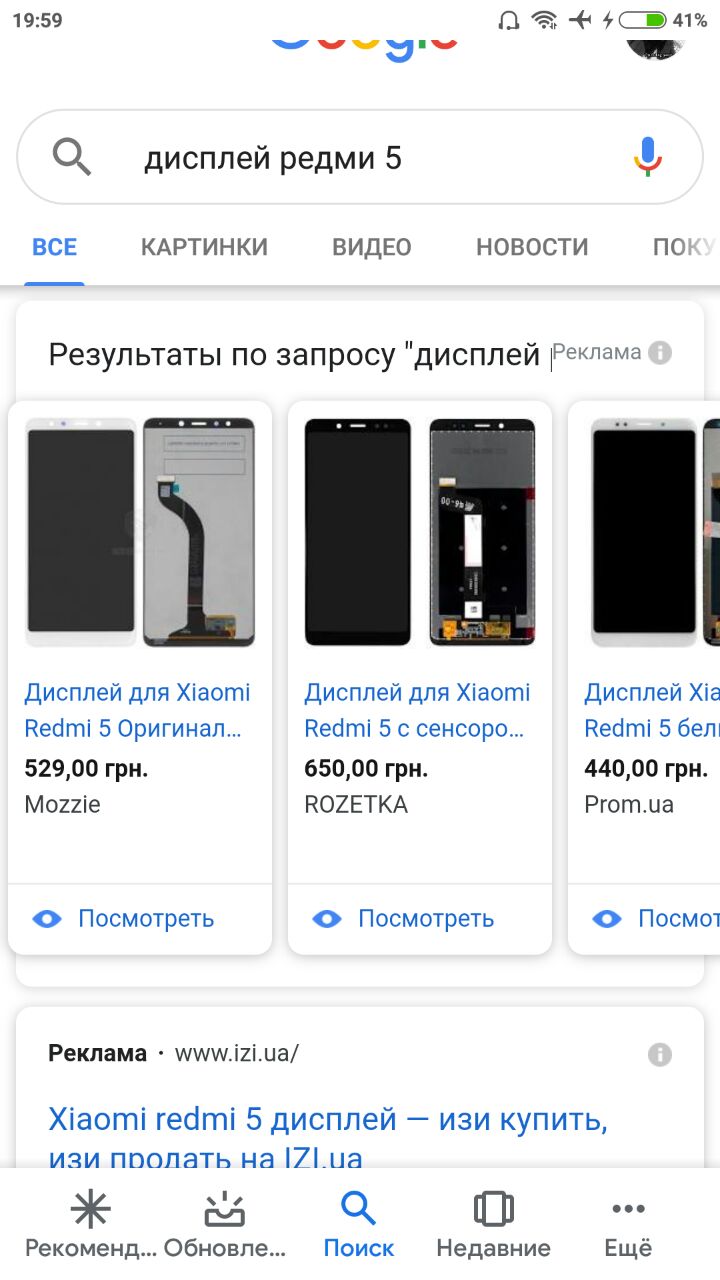This screenshot has height=1280, width=720.
Task: Open Недавние icon in bottom bar
Action: pyautogui.click(x=493, y=1210)
